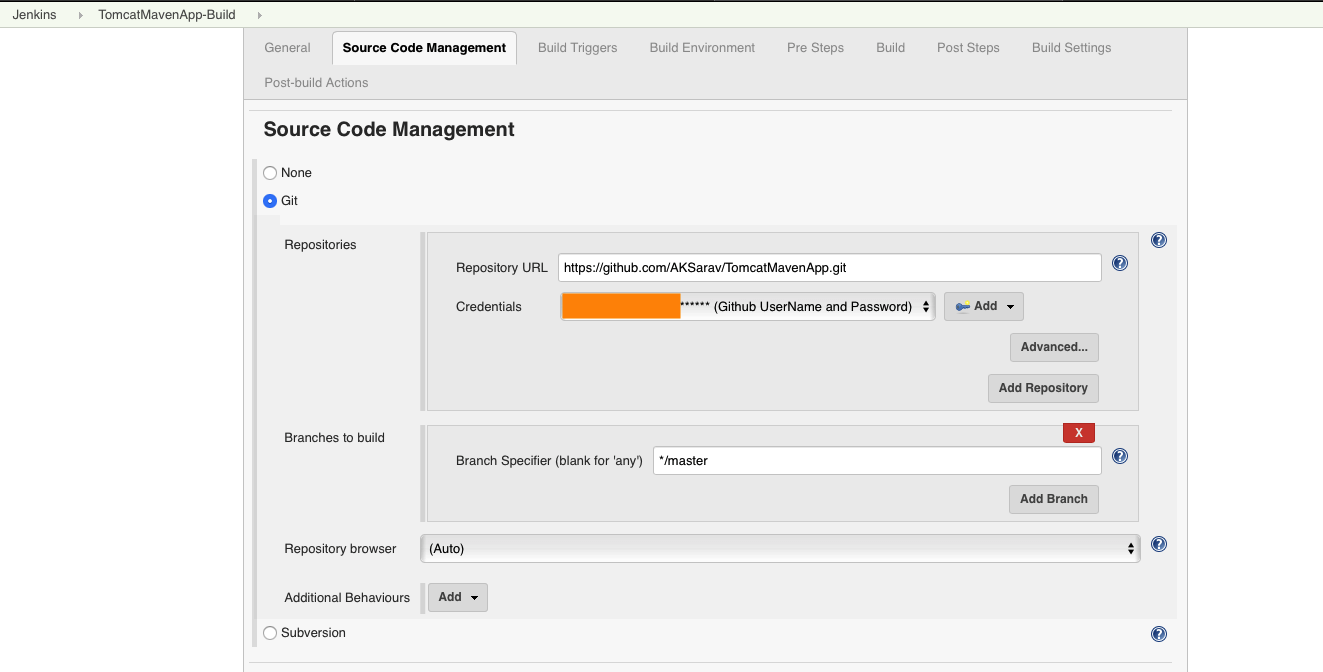Open help for Branch Specifier field
This screenshot has height=672, width=1323.
point(1120,456)
